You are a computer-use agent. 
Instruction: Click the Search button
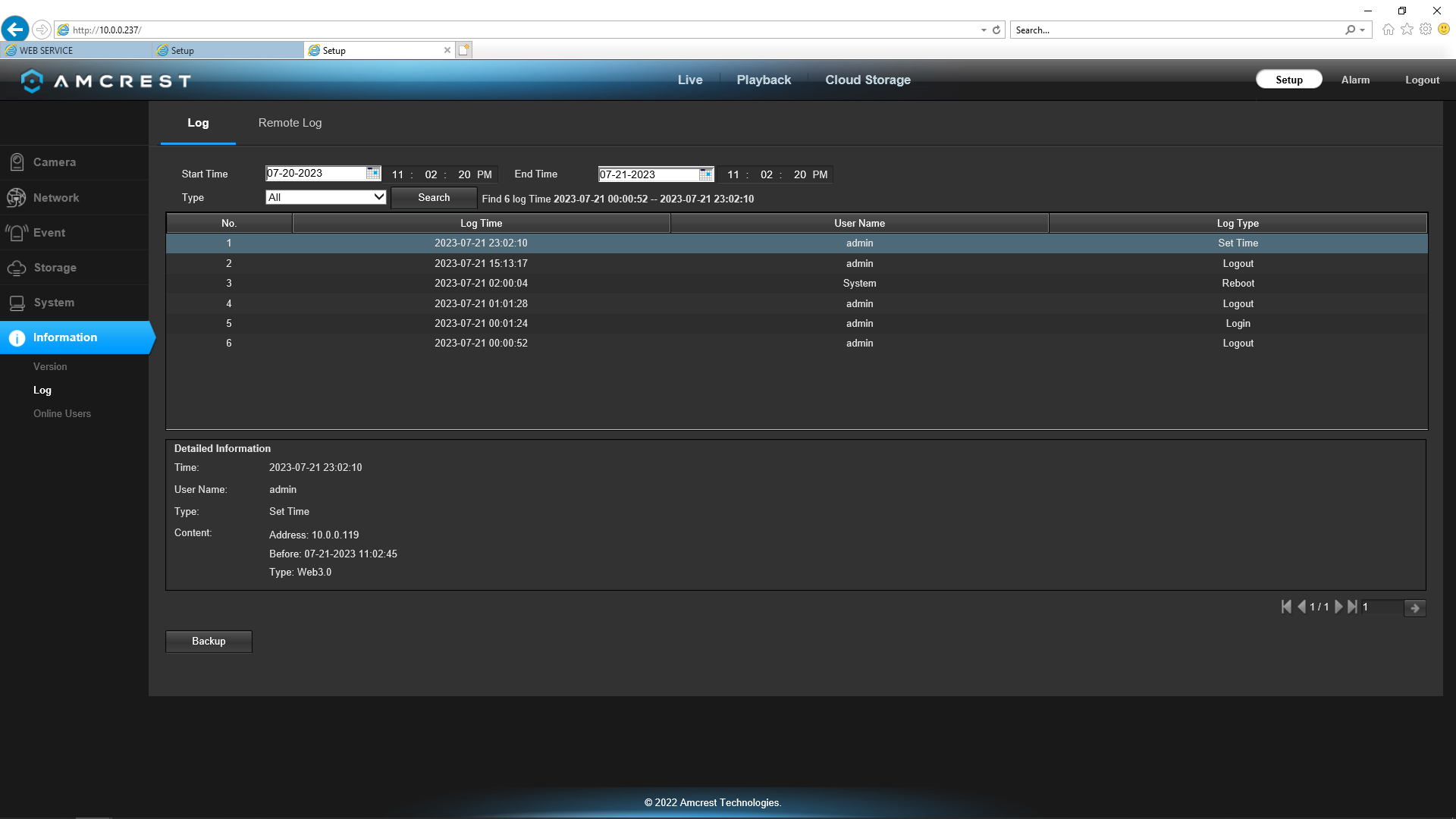434,197
